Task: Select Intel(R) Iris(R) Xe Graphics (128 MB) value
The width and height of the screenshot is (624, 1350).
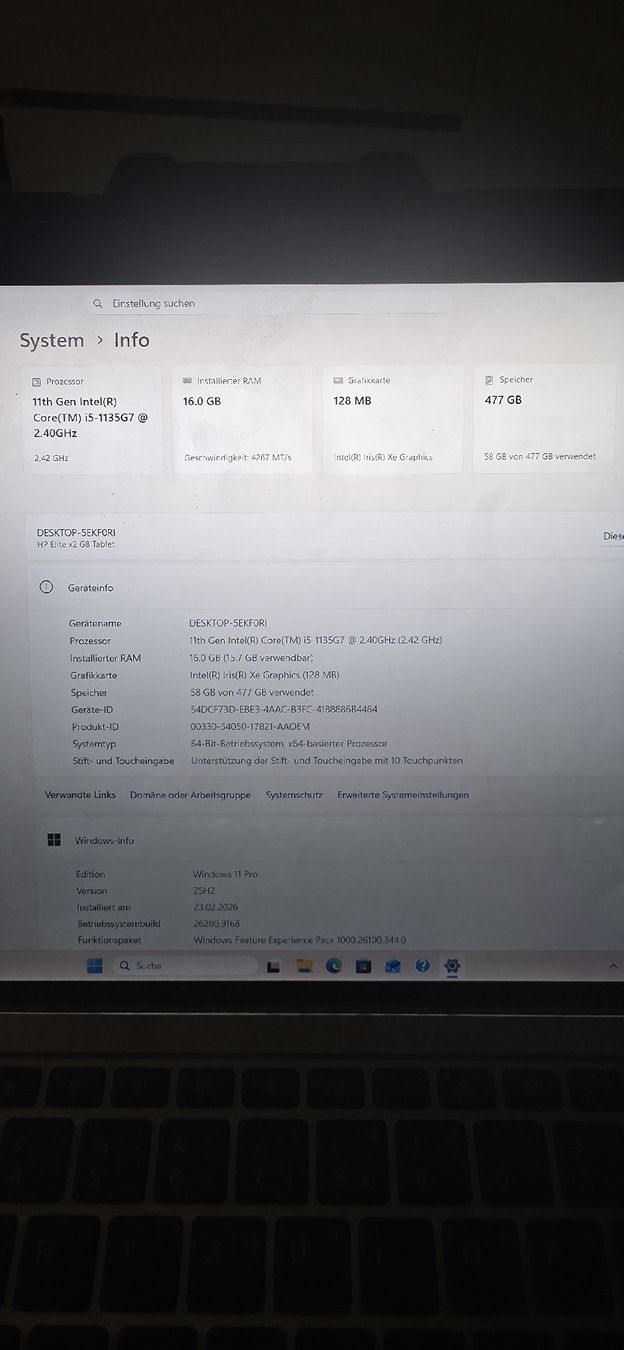Action: (265, 675)
